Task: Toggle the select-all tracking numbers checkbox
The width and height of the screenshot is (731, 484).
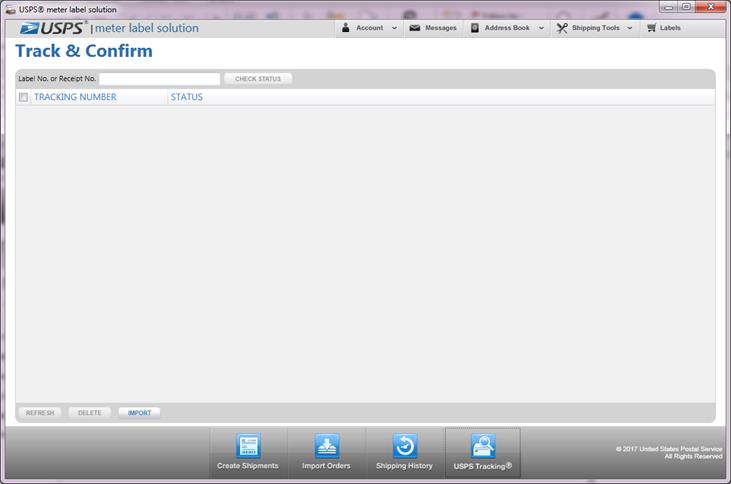Action: pyautogui.click(x=23, y=97)
